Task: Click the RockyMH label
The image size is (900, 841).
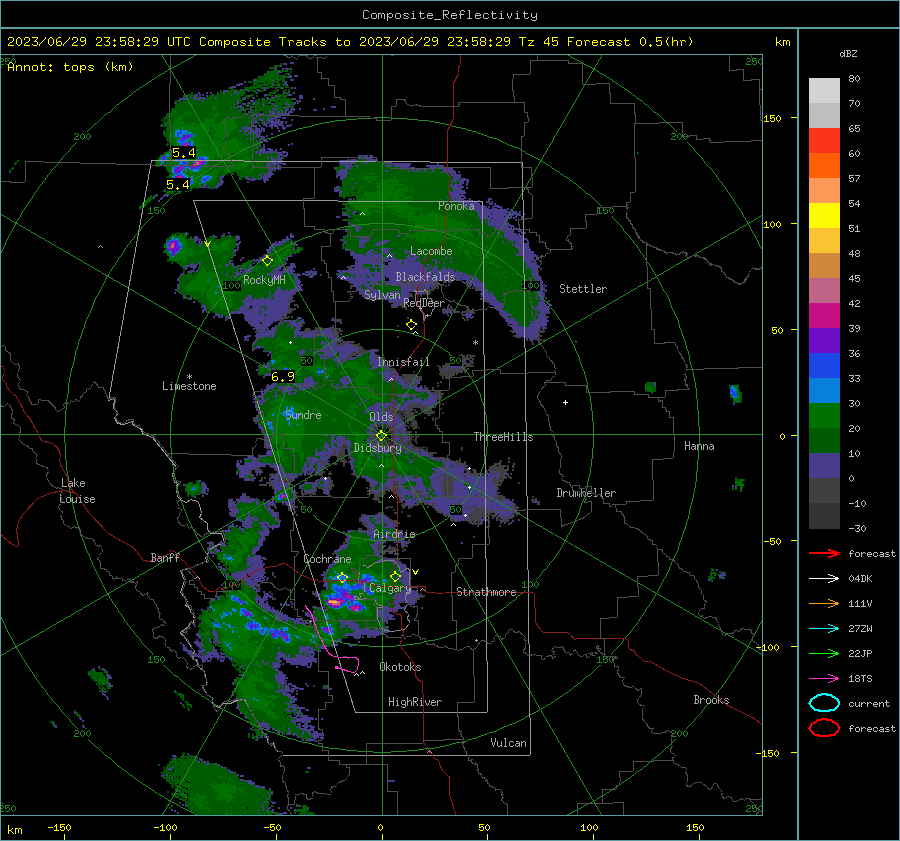Action: (264, 280)
